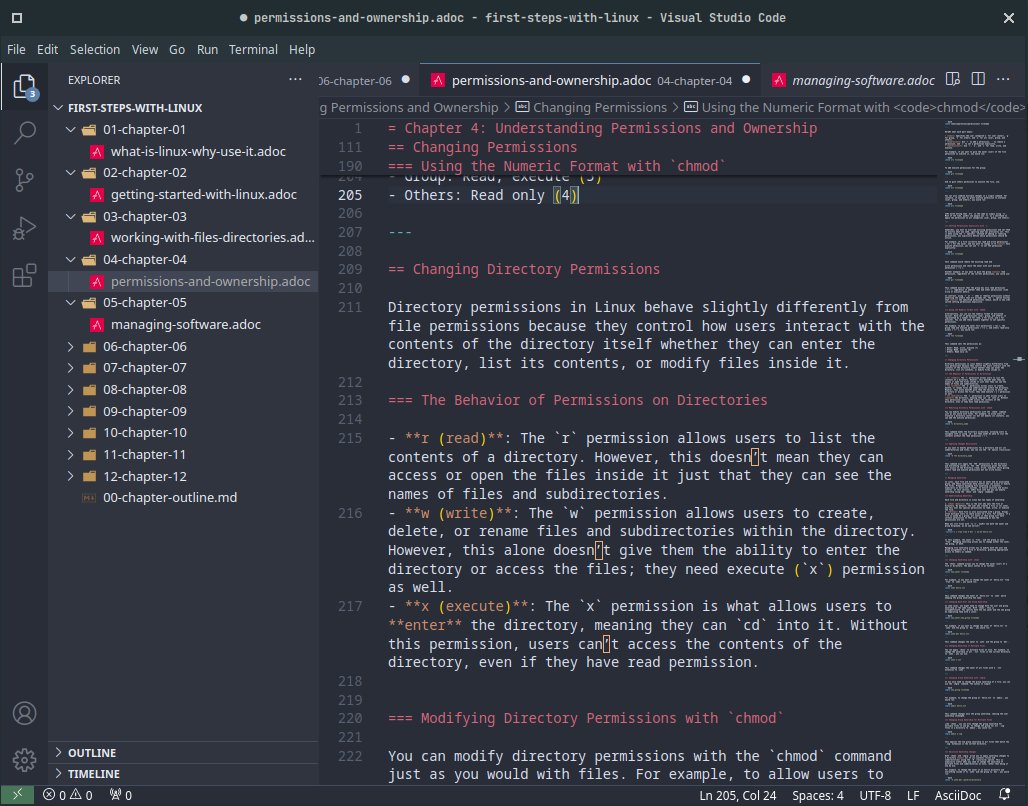The image size is (1028, 806).
Task: Open editor More Actions ellipsis
Action: point(1003,79)
